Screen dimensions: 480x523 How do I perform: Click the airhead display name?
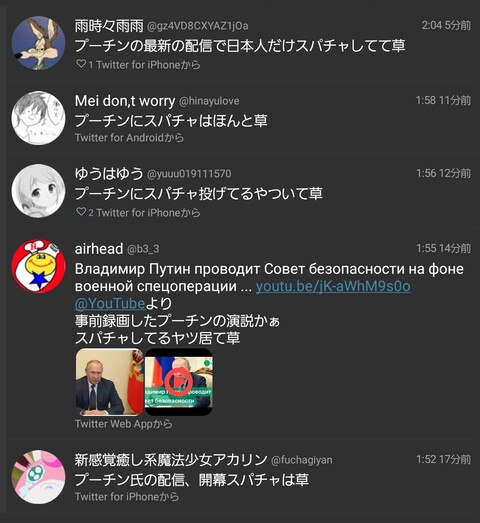[99, 249]
